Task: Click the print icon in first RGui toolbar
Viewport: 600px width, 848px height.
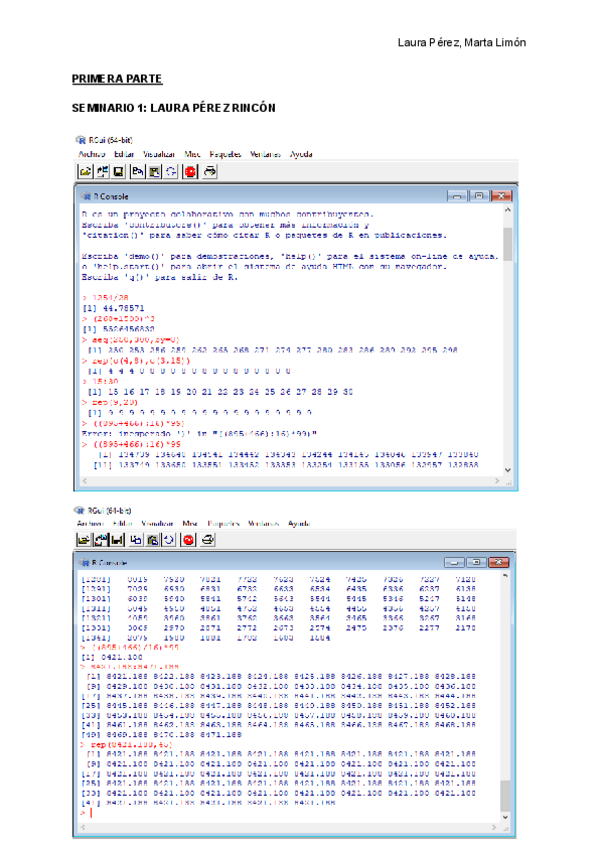Action: 210,171
